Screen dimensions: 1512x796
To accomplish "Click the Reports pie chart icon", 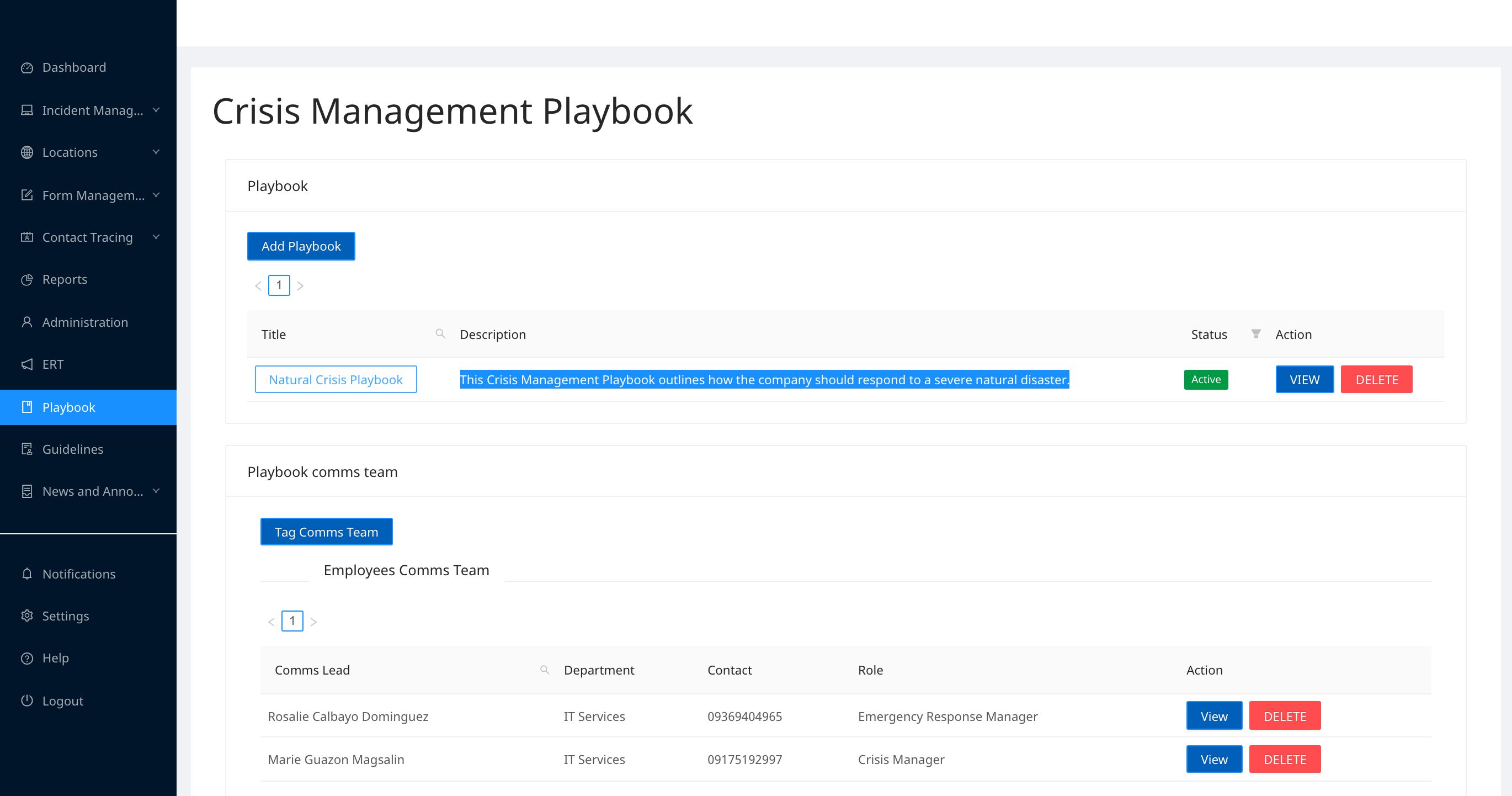I will (27, 280).
